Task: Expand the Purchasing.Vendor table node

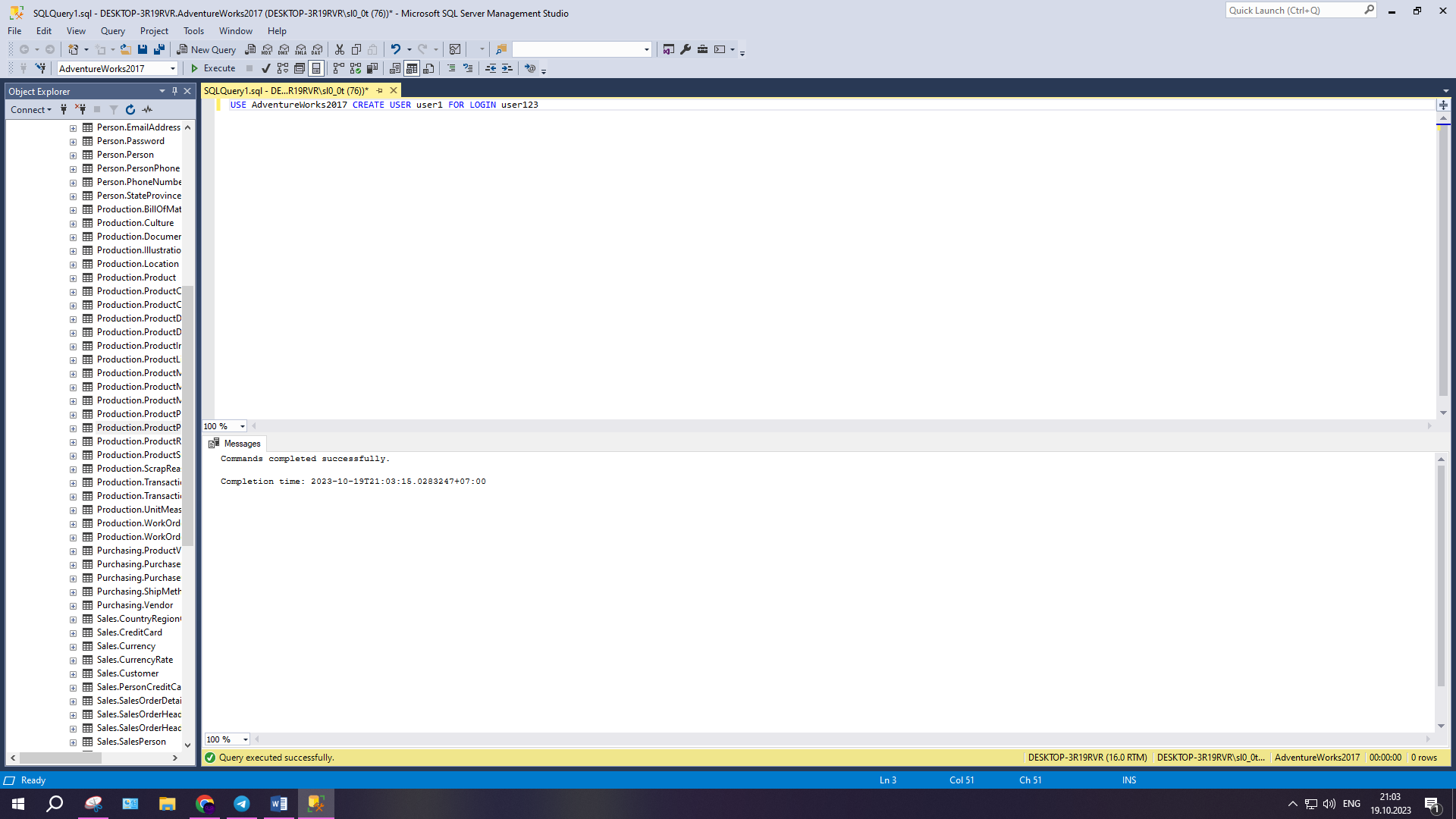Action: (74, 606)
